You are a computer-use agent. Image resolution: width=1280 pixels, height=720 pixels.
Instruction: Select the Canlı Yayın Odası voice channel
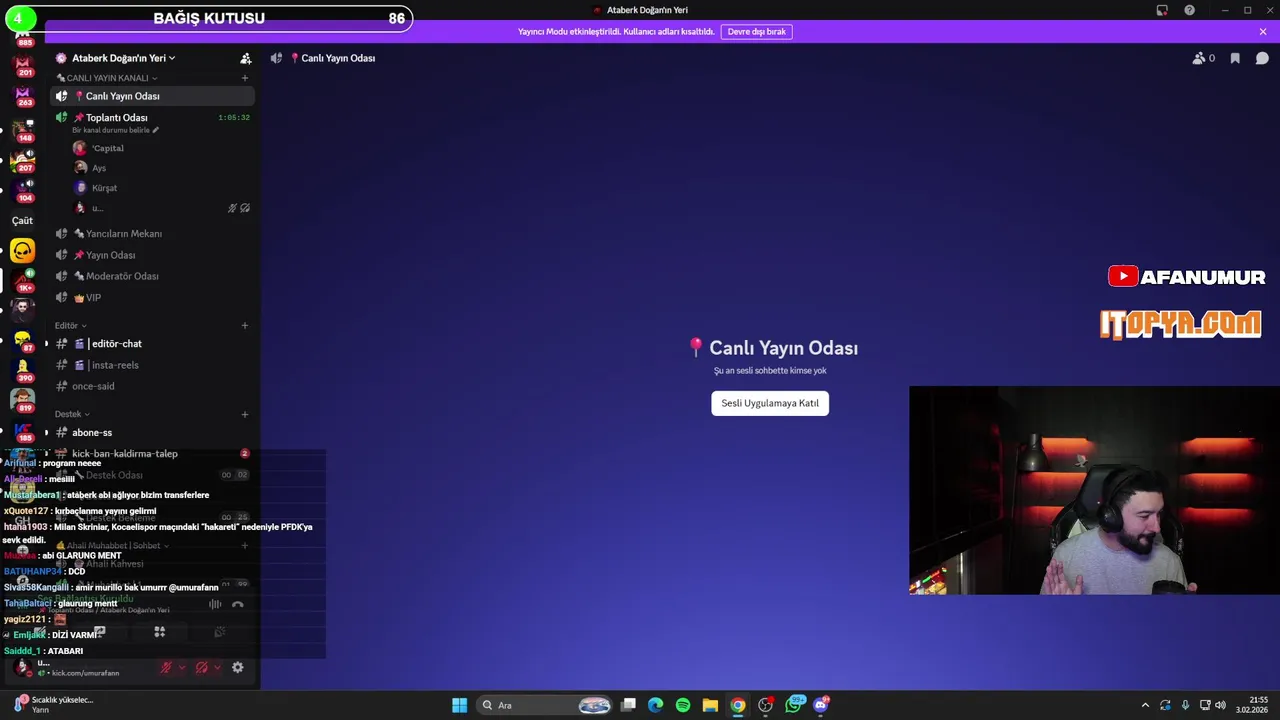[x=152, y=96]
